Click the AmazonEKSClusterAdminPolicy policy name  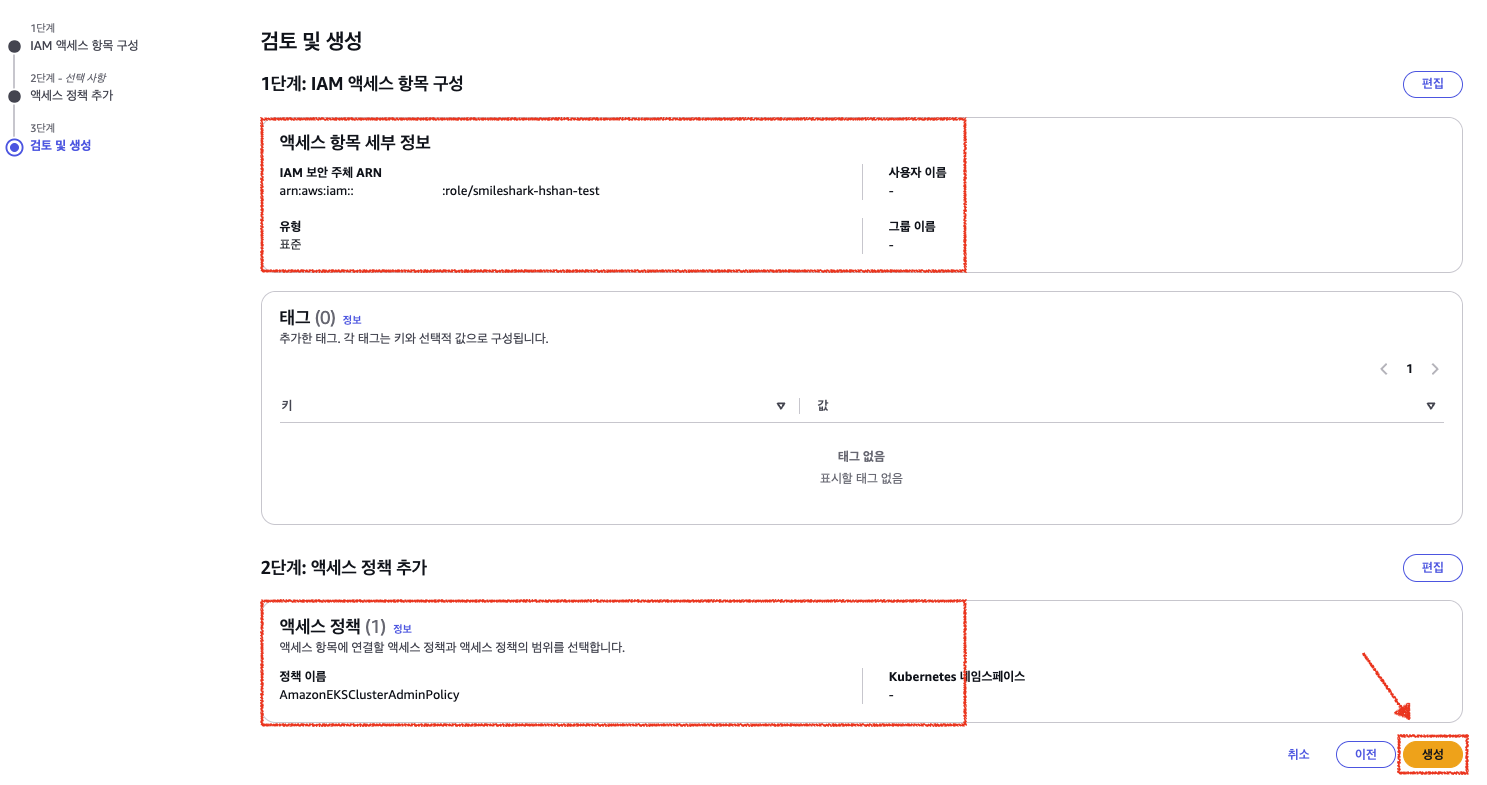point(369,694)
